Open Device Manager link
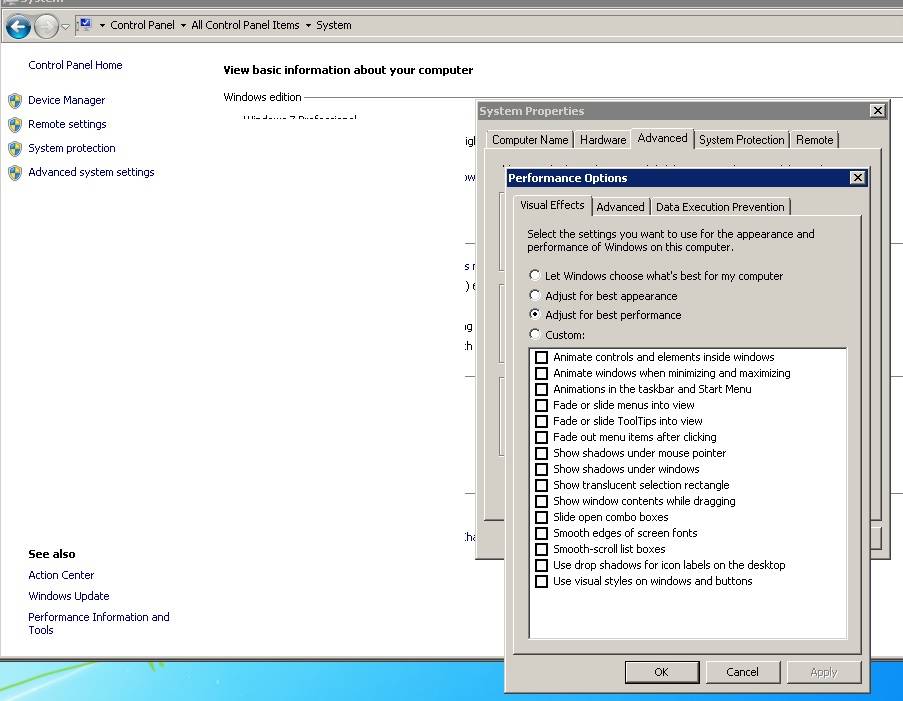The image size is (903, 701). (66, 100)
